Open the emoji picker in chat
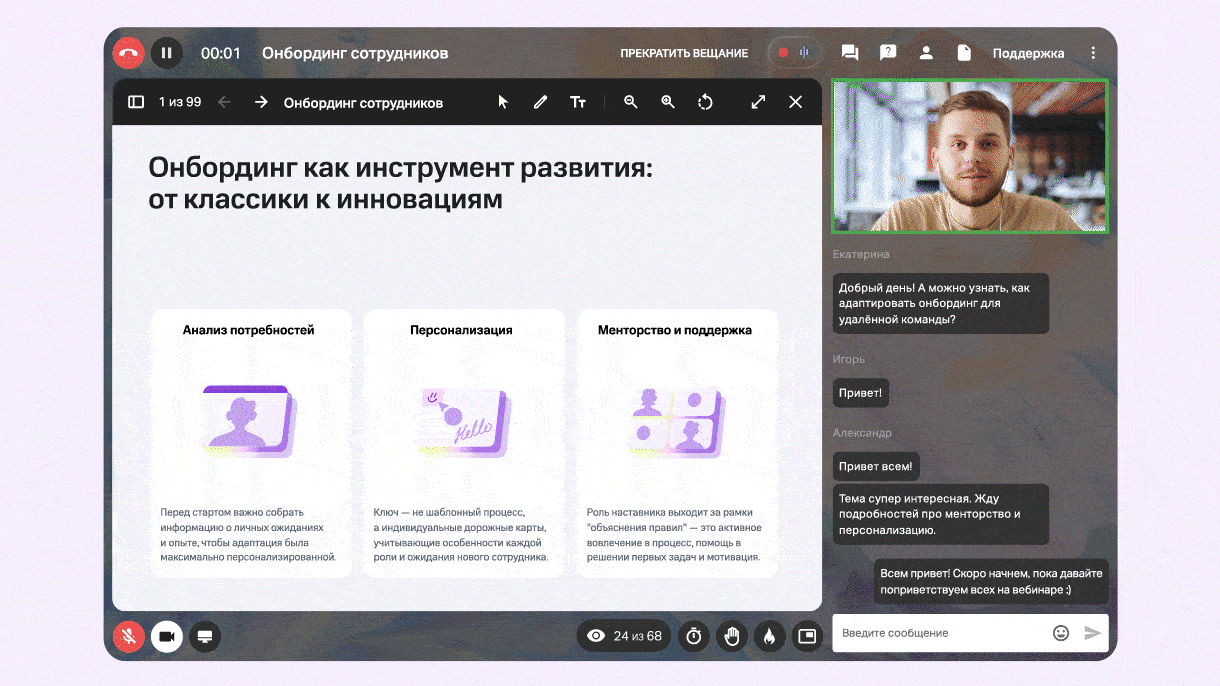Image resolution: width=1220 pixels, height=686 pixels. 1061,633
